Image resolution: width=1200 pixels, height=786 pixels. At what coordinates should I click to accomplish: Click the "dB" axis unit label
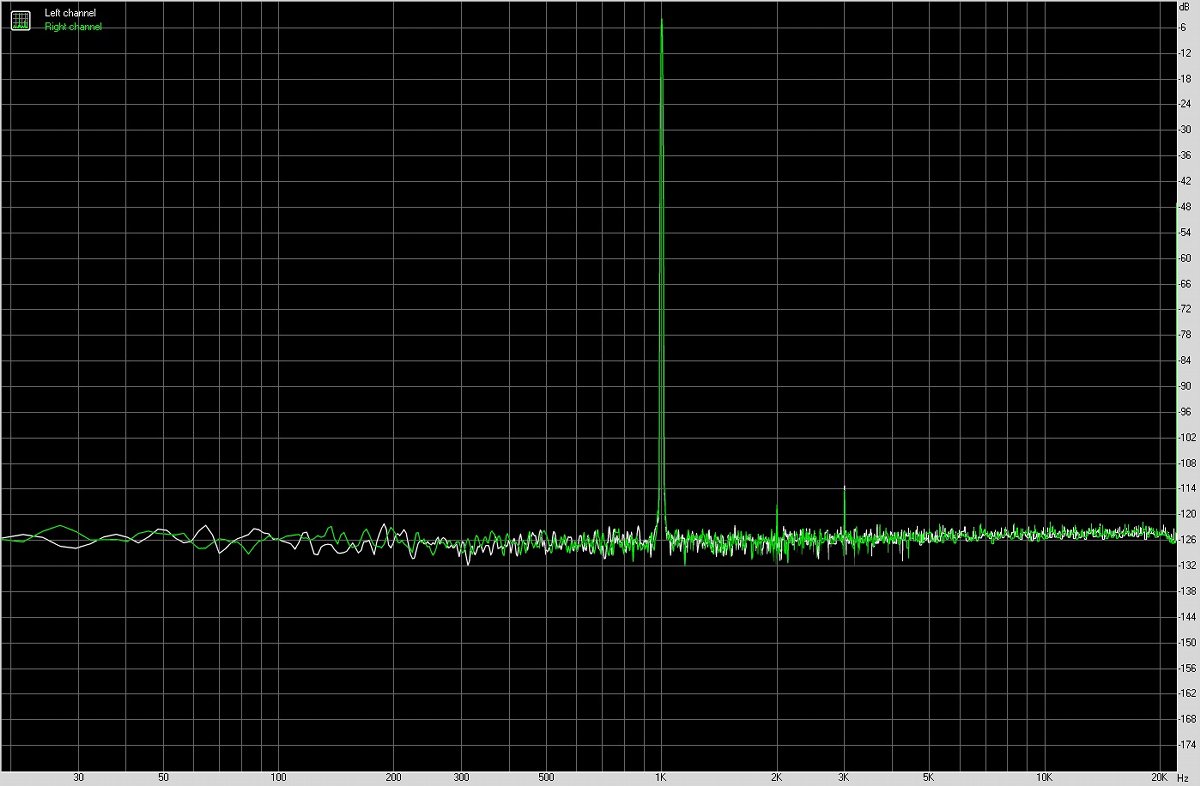point(1184,7)
